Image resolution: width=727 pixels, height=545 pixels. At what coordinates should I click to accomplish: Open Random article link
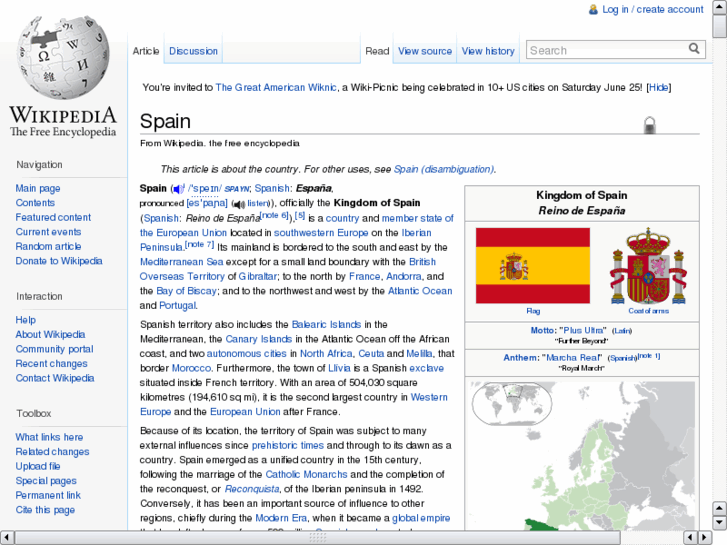pyautogui.click(x=48, y=246)
